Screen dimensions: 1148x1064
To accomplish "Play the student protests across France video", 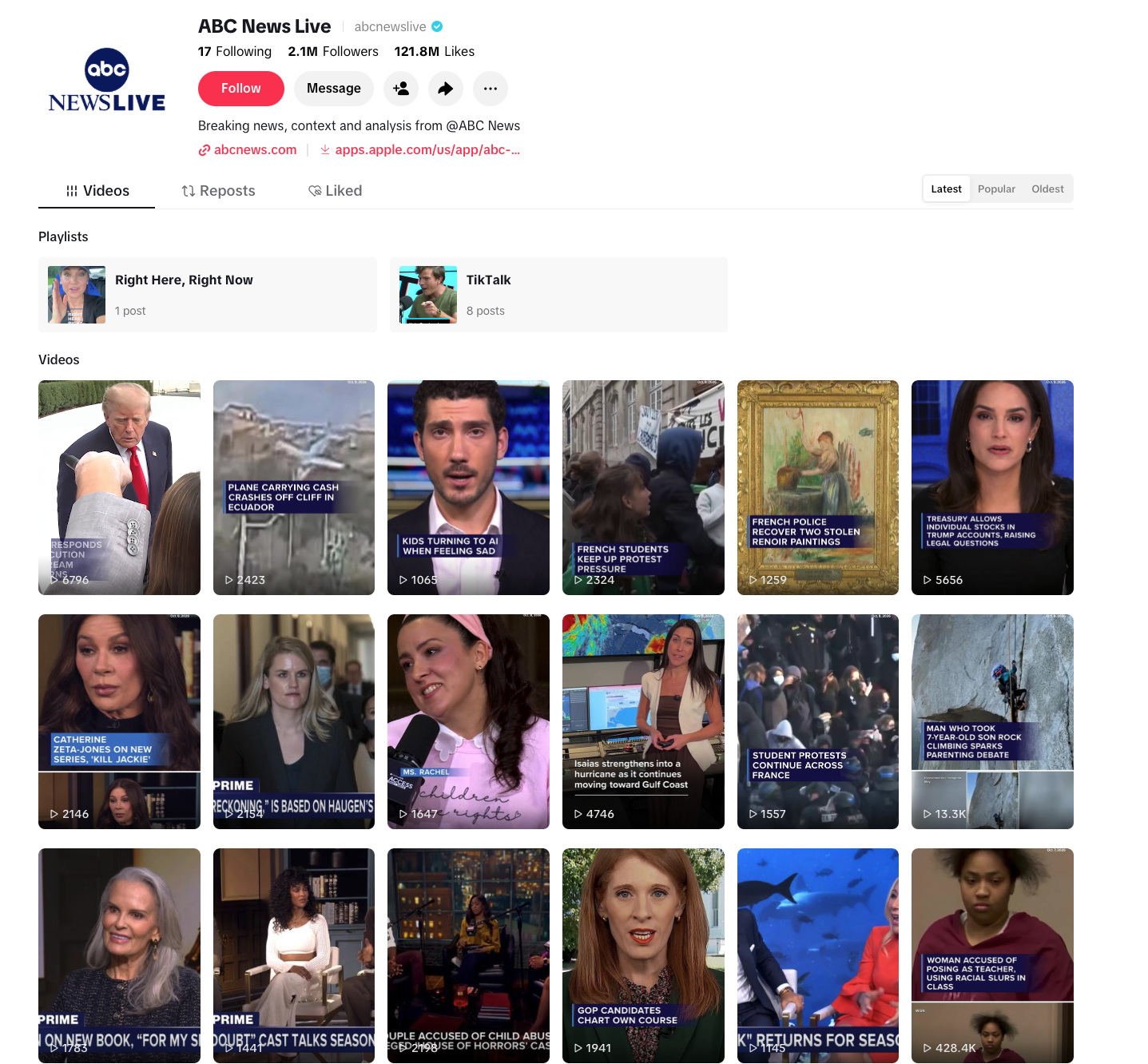I will pos(818,721).
